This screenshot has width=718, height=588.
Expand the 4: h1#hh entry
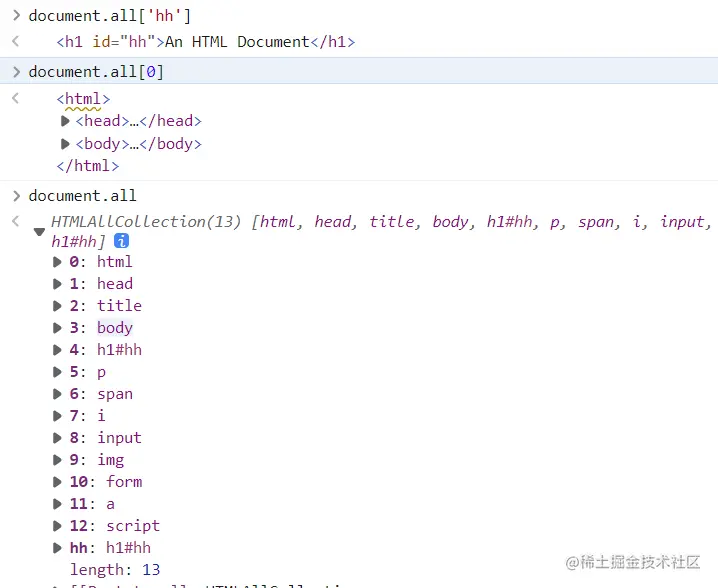[x=57, y=350]
